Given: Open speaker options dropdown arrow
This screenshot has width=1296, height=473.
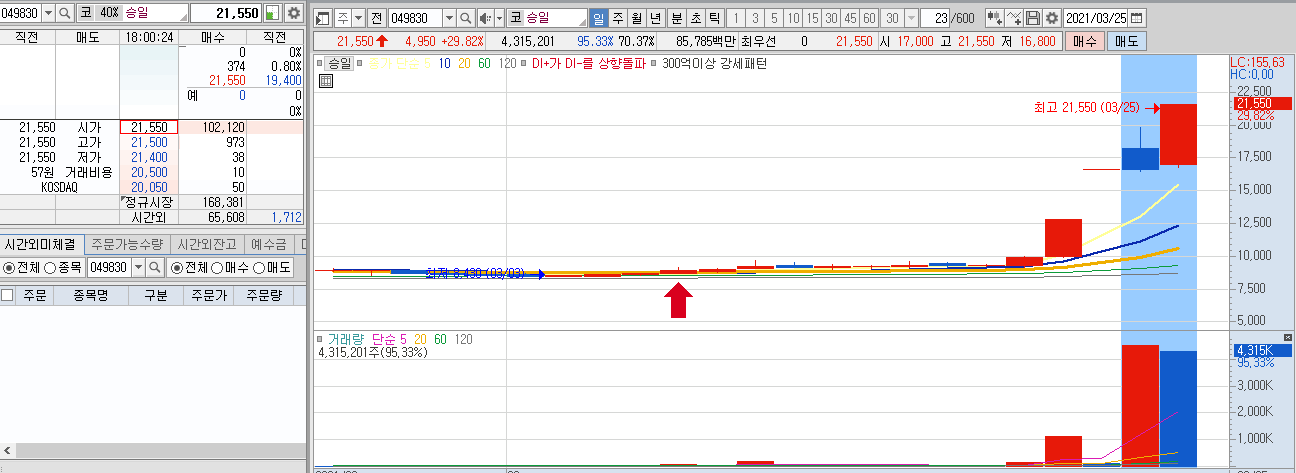Looking at the screenshot, I should (x=499, y=18).
